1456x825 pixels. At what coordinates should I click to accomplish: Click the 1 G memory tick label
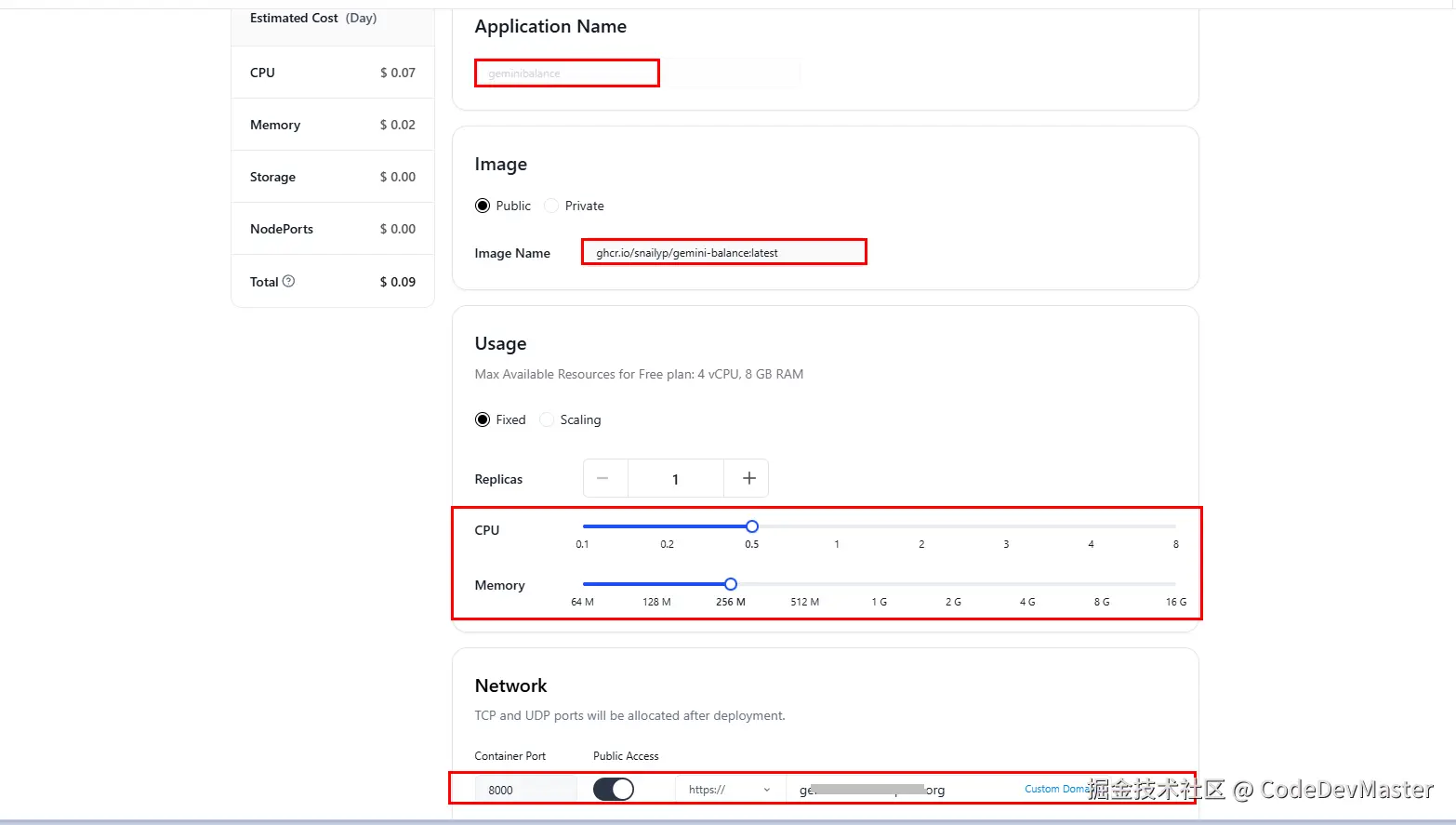point(880,602)
